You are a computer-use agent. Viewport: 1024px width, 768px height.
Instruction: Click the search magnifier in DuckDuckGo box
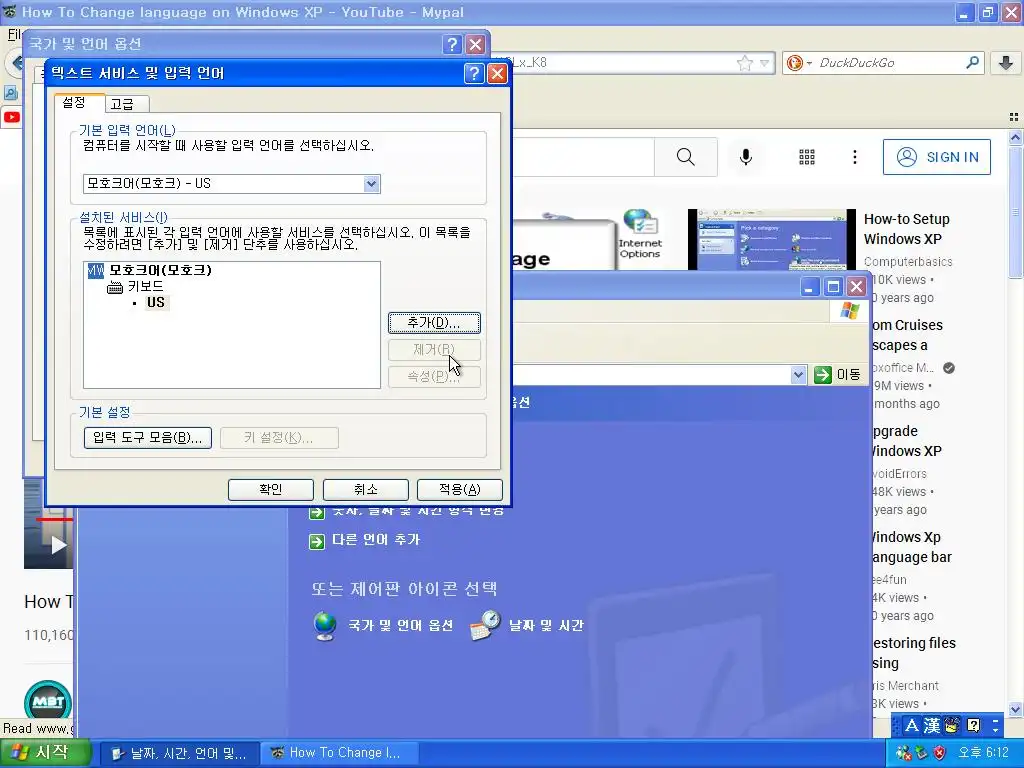pos(972,63)
